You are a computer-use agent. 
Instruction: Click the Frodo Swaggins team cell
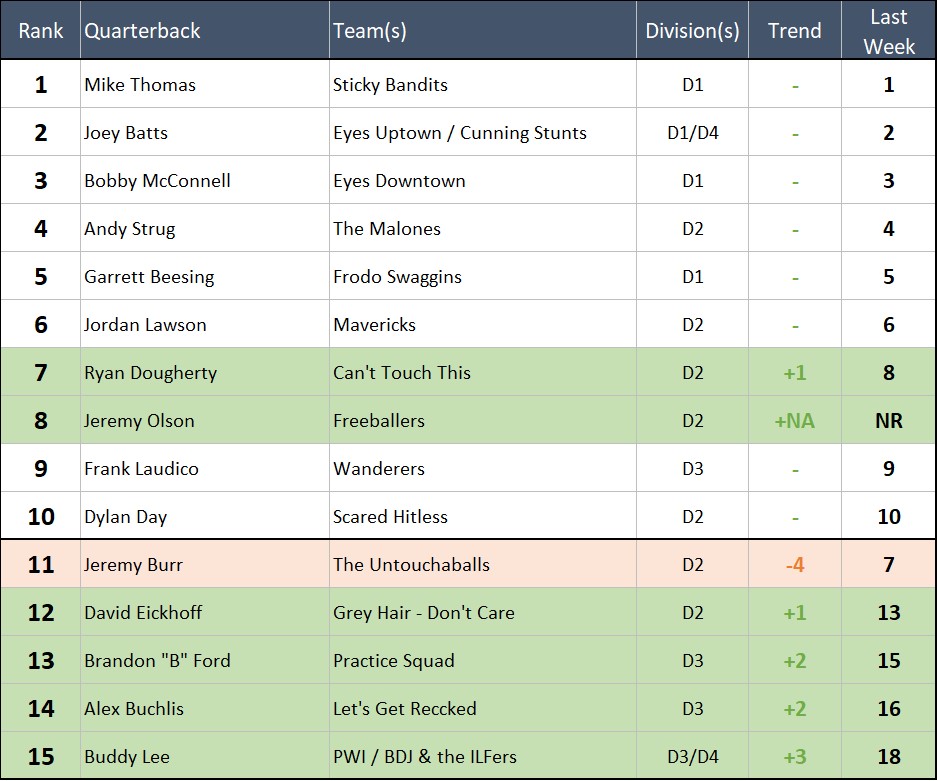[397, 277]
